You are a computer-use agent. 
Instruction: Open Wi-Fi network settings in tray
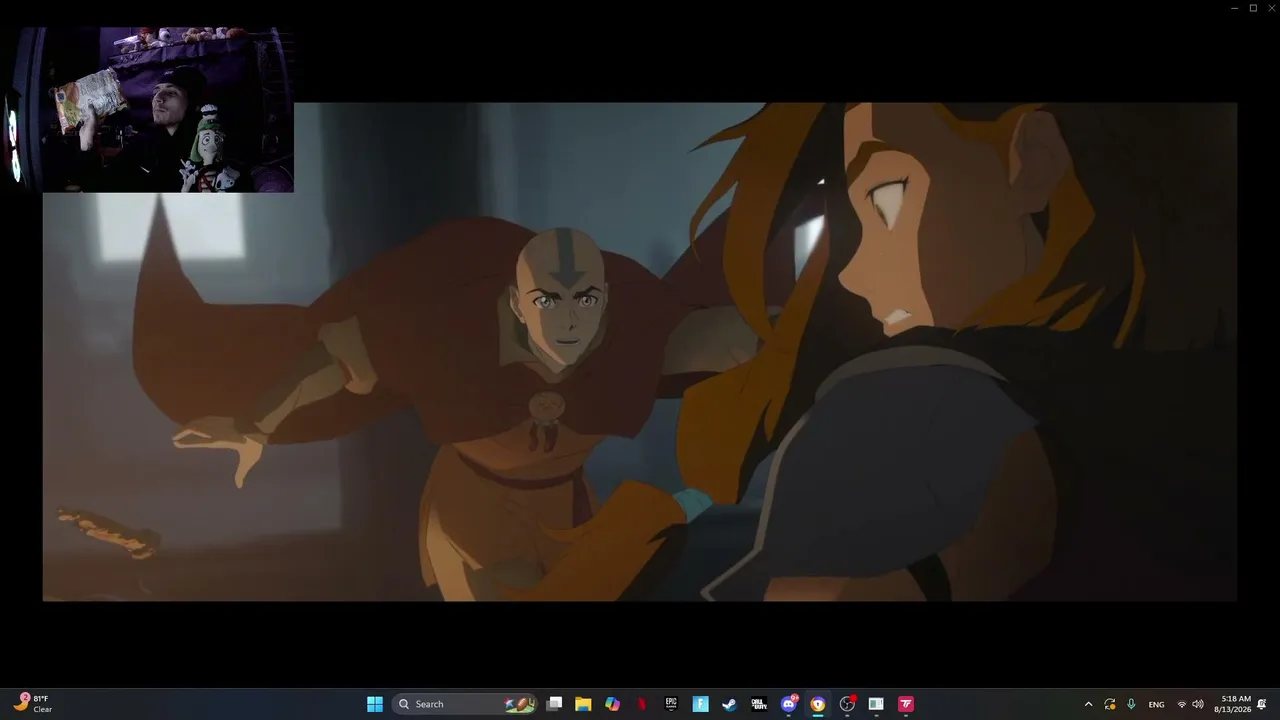[1182, 704]
